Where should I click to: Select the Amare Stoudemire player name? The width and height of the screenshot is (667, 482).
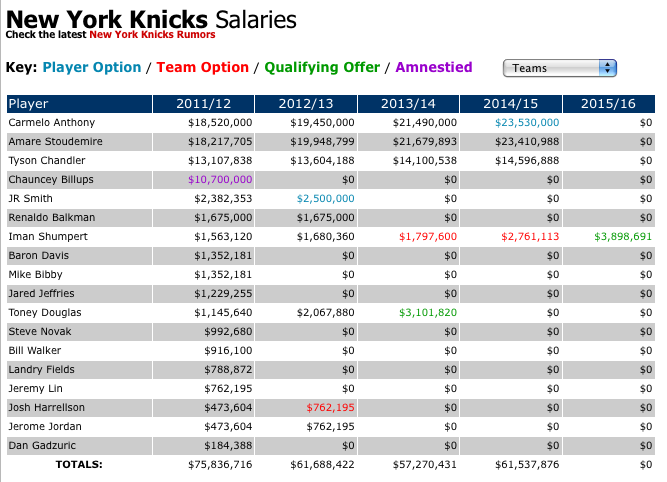point(55,142)
